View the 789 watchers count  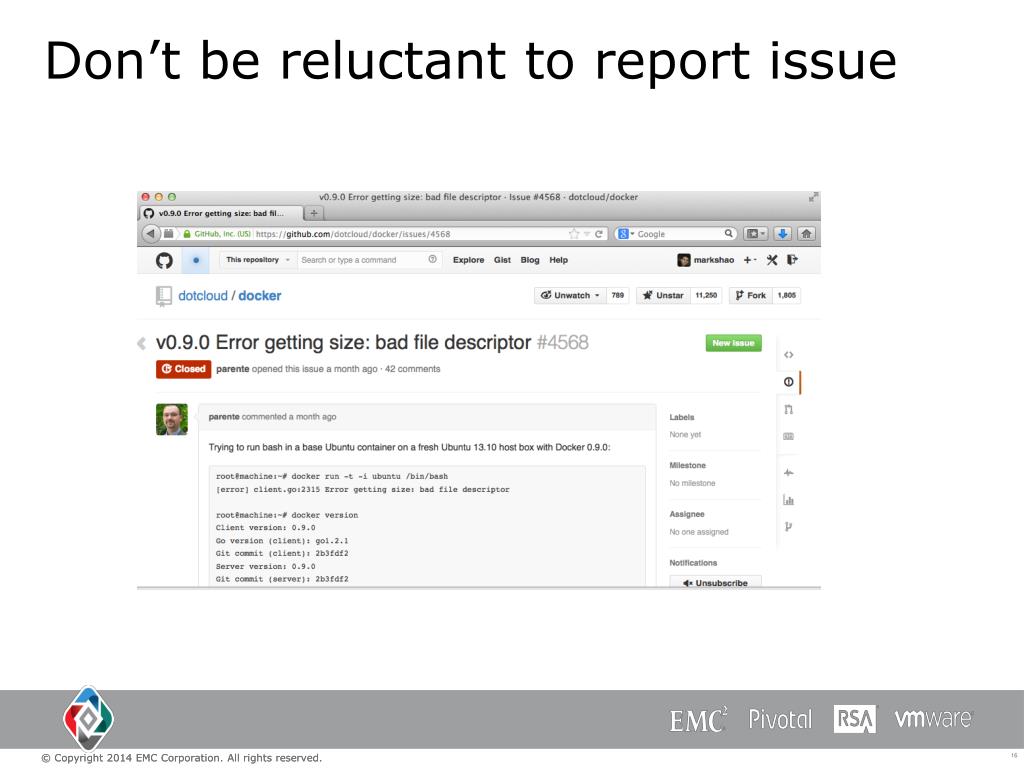pos(617,295)
